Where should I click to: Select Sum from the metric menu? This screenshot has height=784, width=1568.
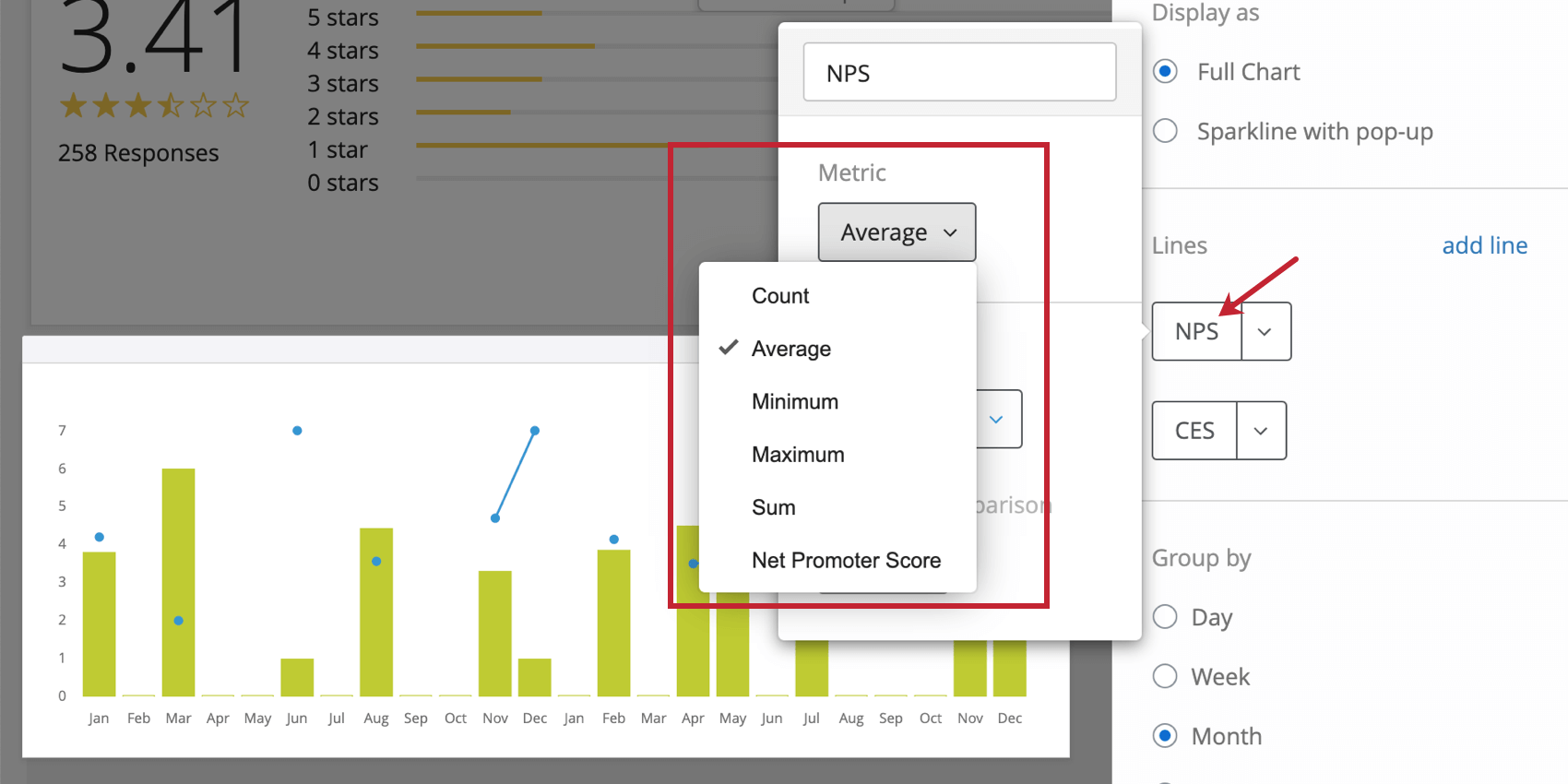point(837,507)
